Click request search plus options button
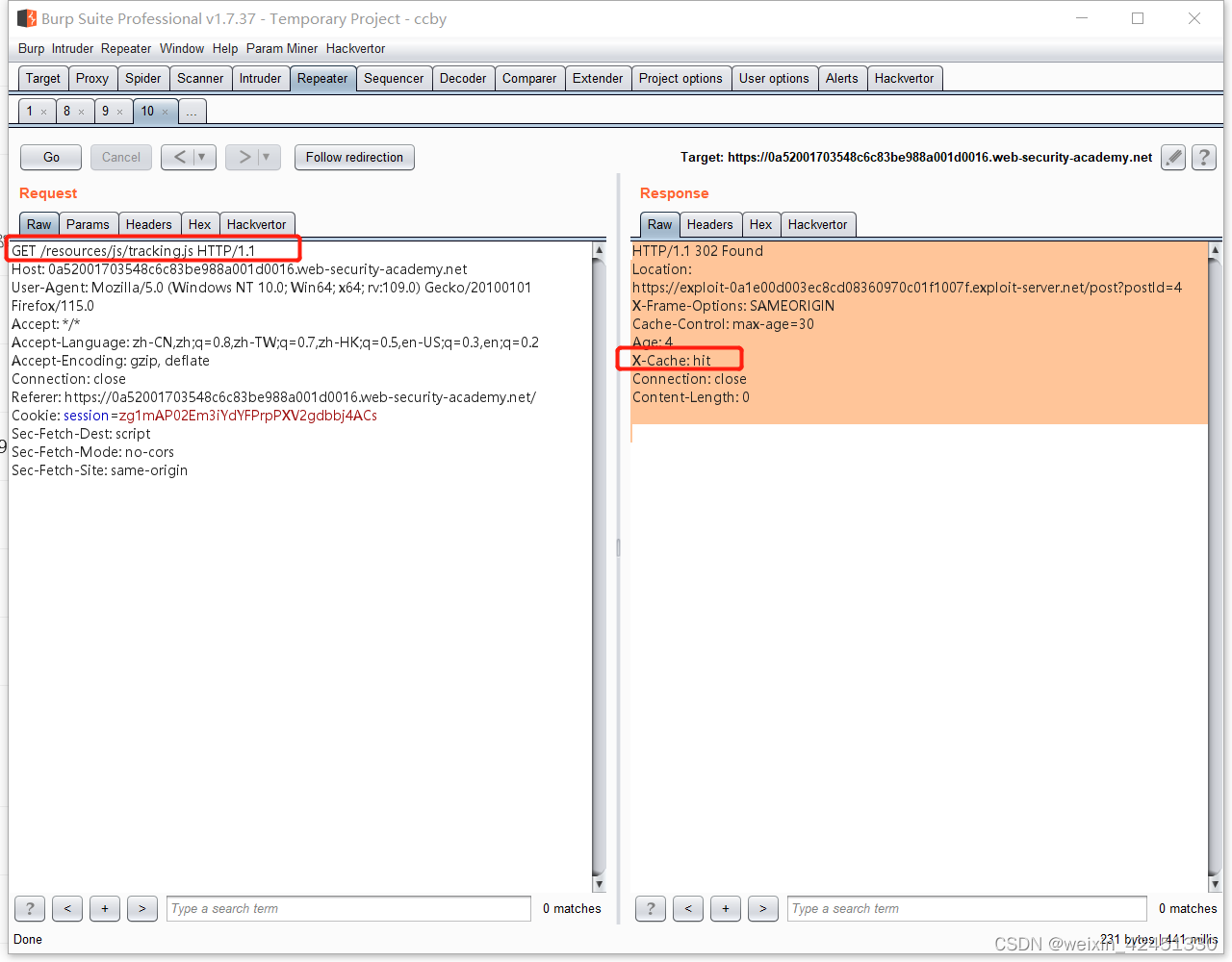This screenshot has width=1232, height=962. click(105, 908)
